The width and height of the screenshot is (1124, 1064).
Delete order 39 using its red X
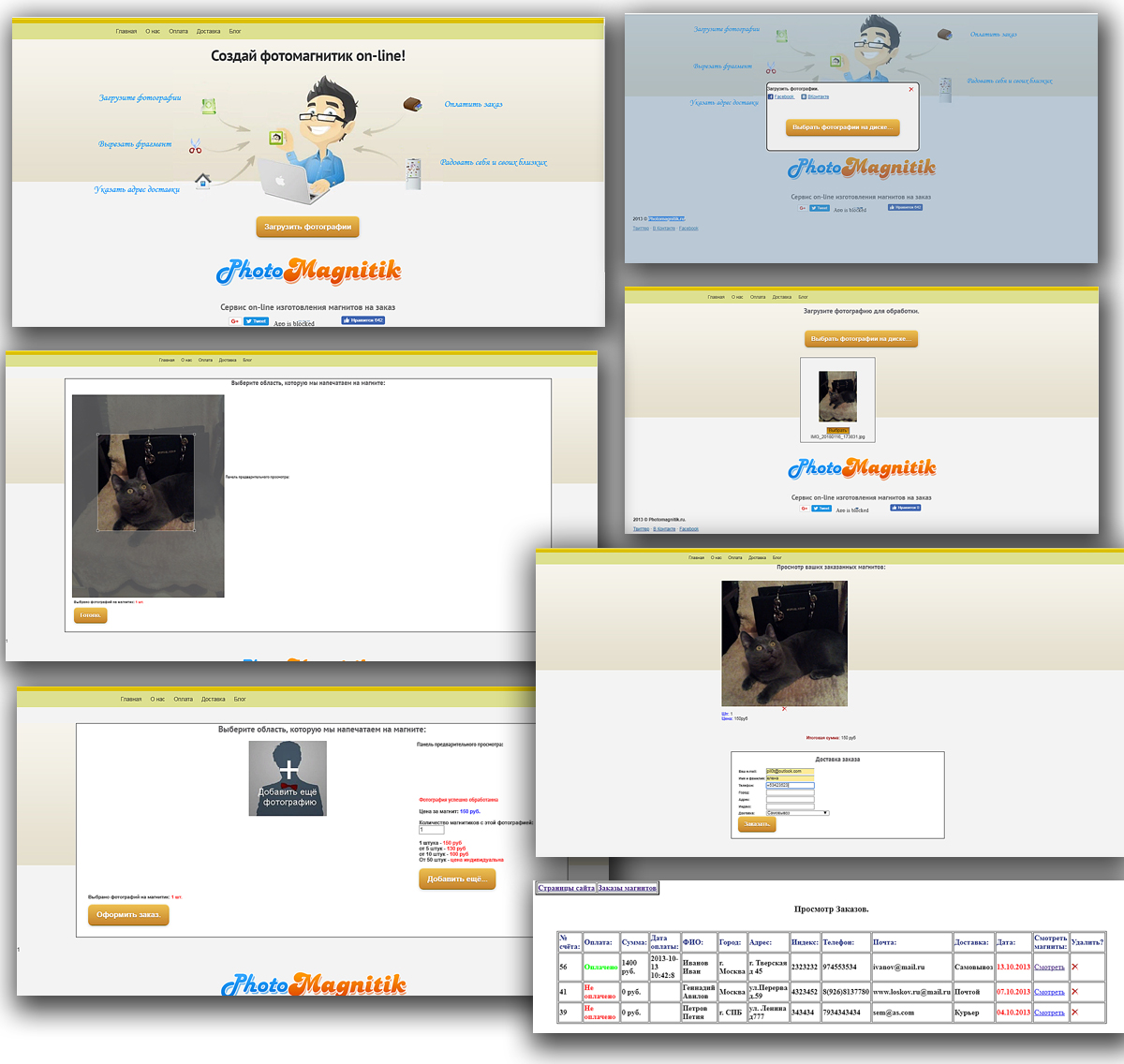point(1074,1012)
